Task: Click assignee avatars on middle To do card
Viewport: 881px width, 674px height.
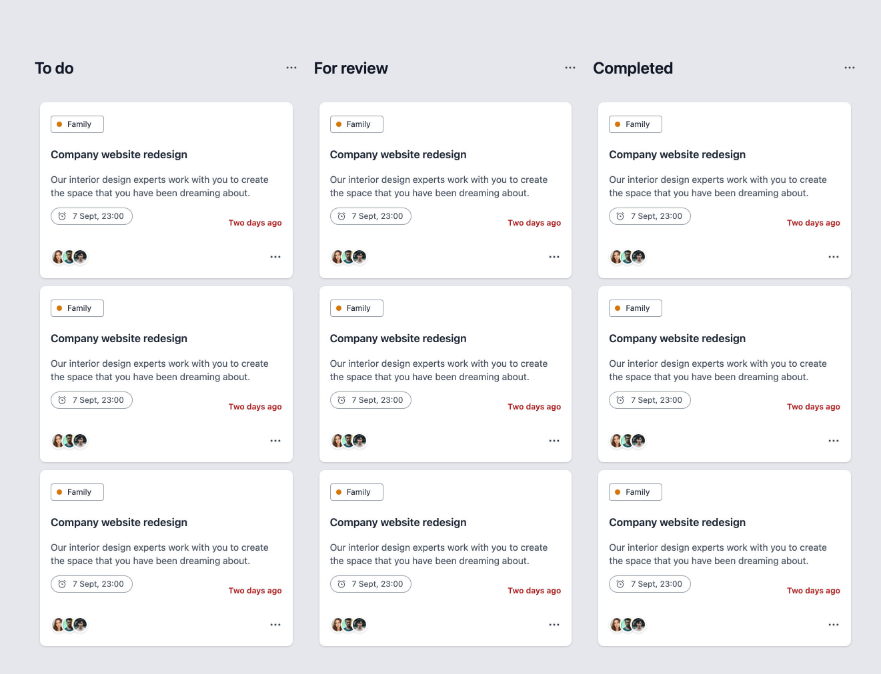Action: (70, 441)
